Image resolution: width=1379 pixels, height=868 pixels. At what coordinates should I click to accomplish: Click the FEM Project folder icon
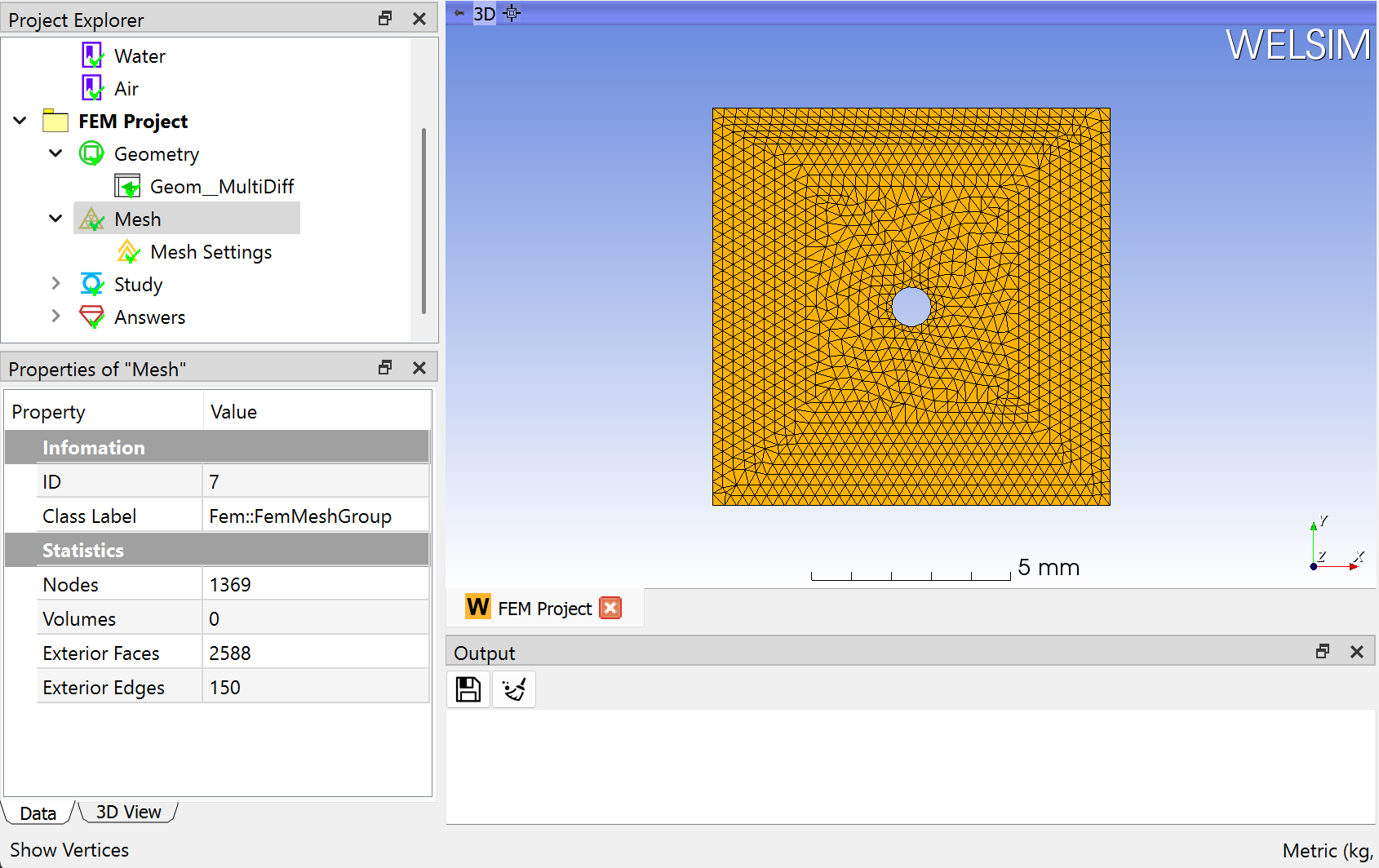pos(55,121)
